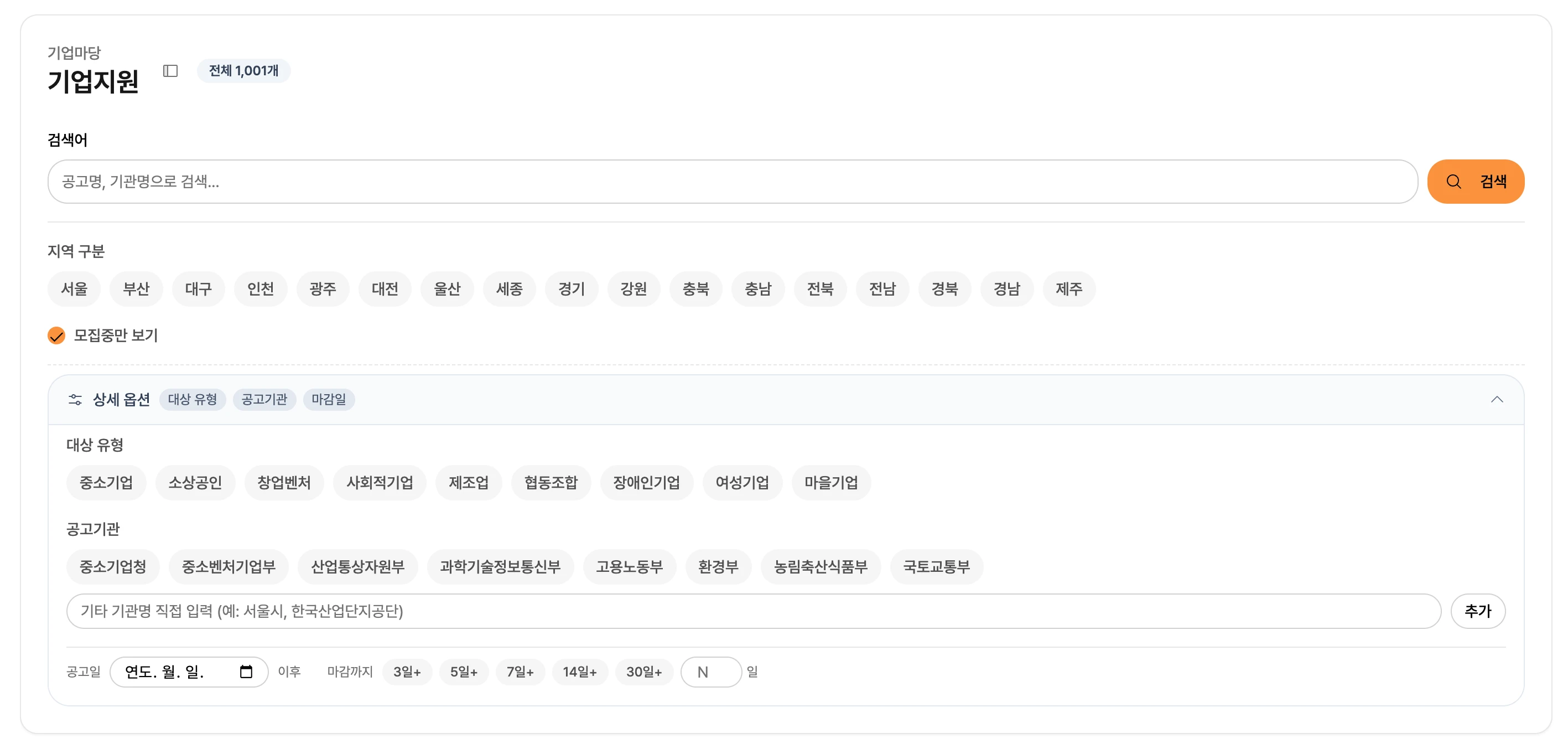The image size is (1568, 754).
Task: Toggle the 모집중만 보기 checkbox
Action: click(56, 335)
